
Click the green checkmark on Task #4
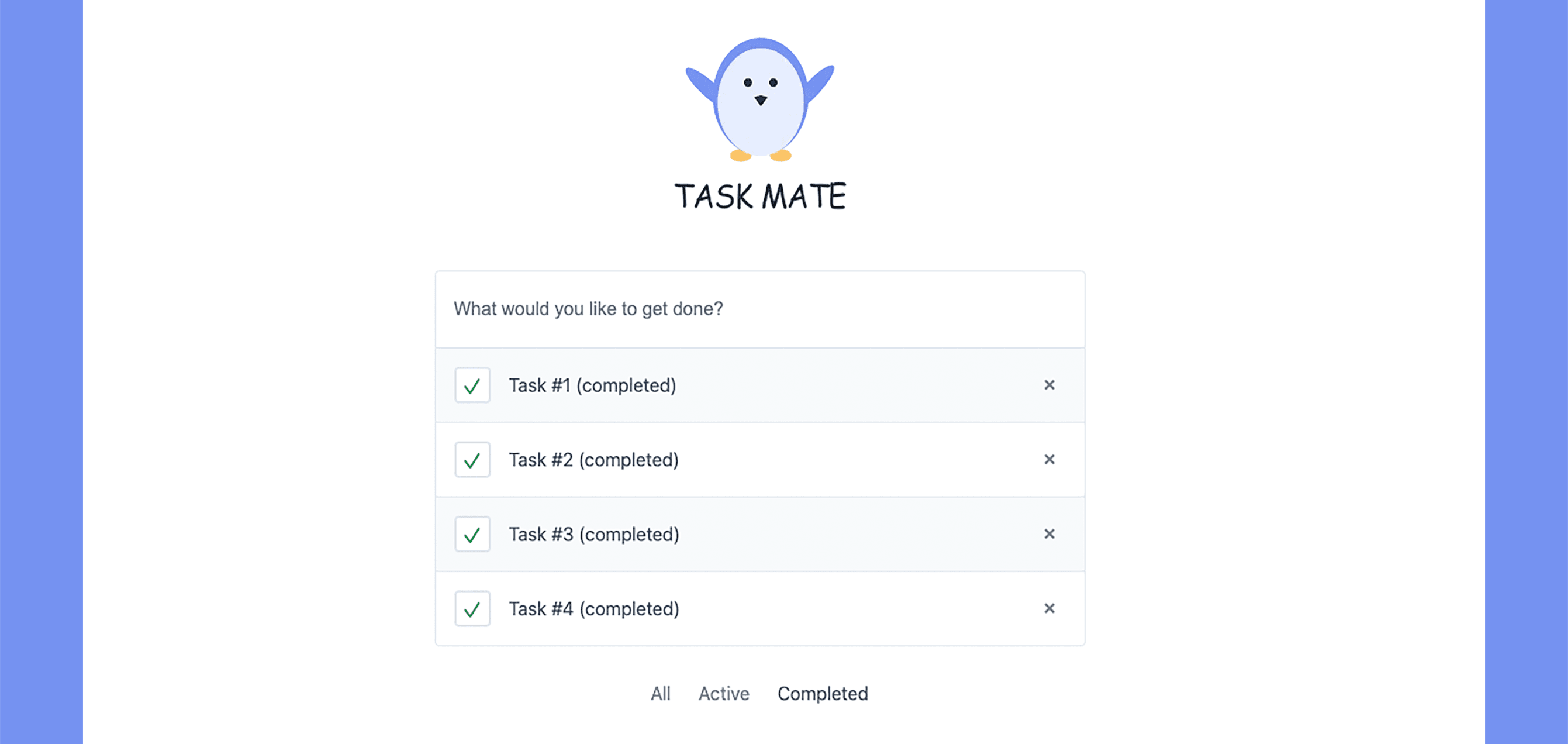click(x=472, y=608)
